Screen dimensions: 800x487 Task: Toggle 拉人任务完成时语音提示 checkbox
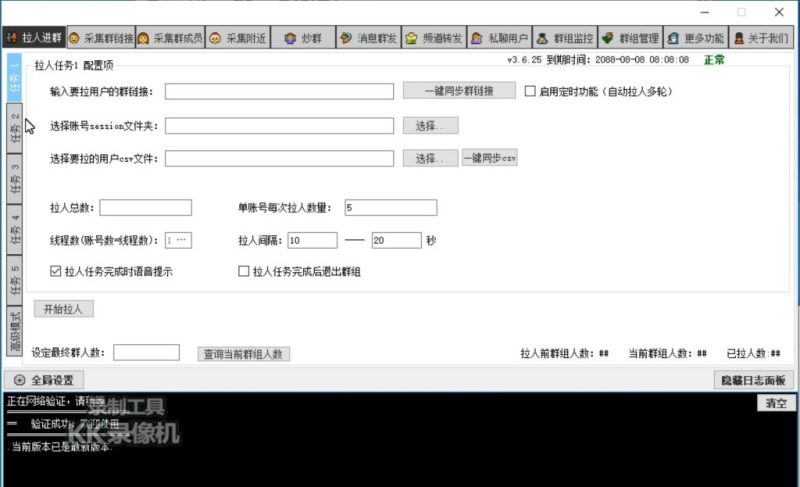(x=56, y=271)
